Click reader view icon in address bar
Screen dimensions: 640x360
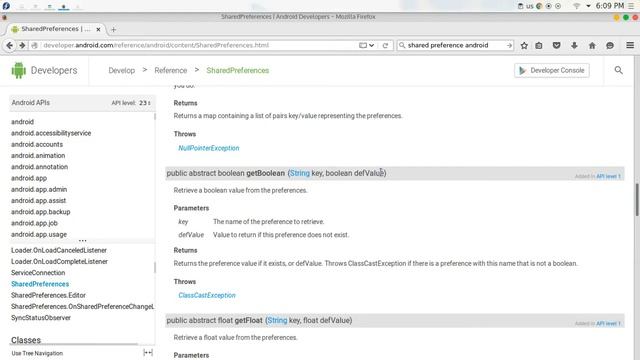point(362,45)
